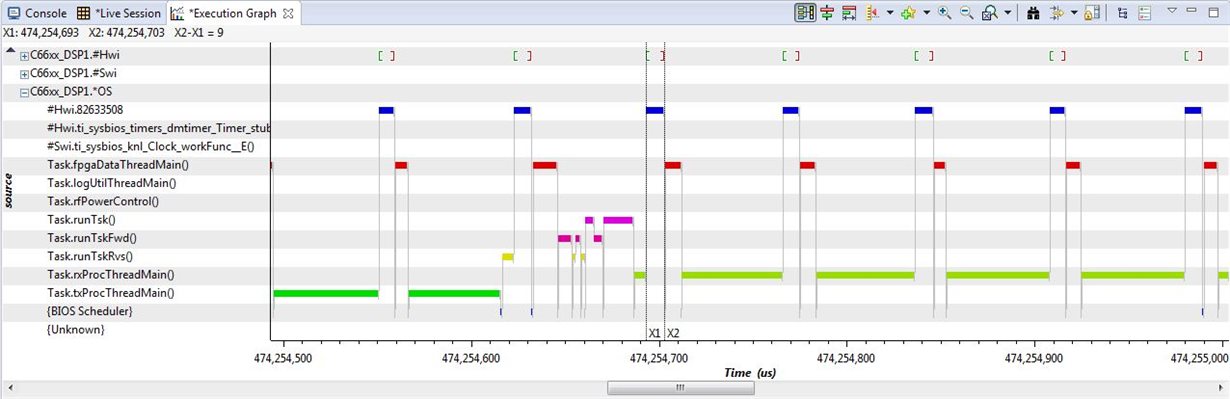Click the horizontal scrollbar thumb
Viewport: 1230px width, 399px height.
(679, 388)
